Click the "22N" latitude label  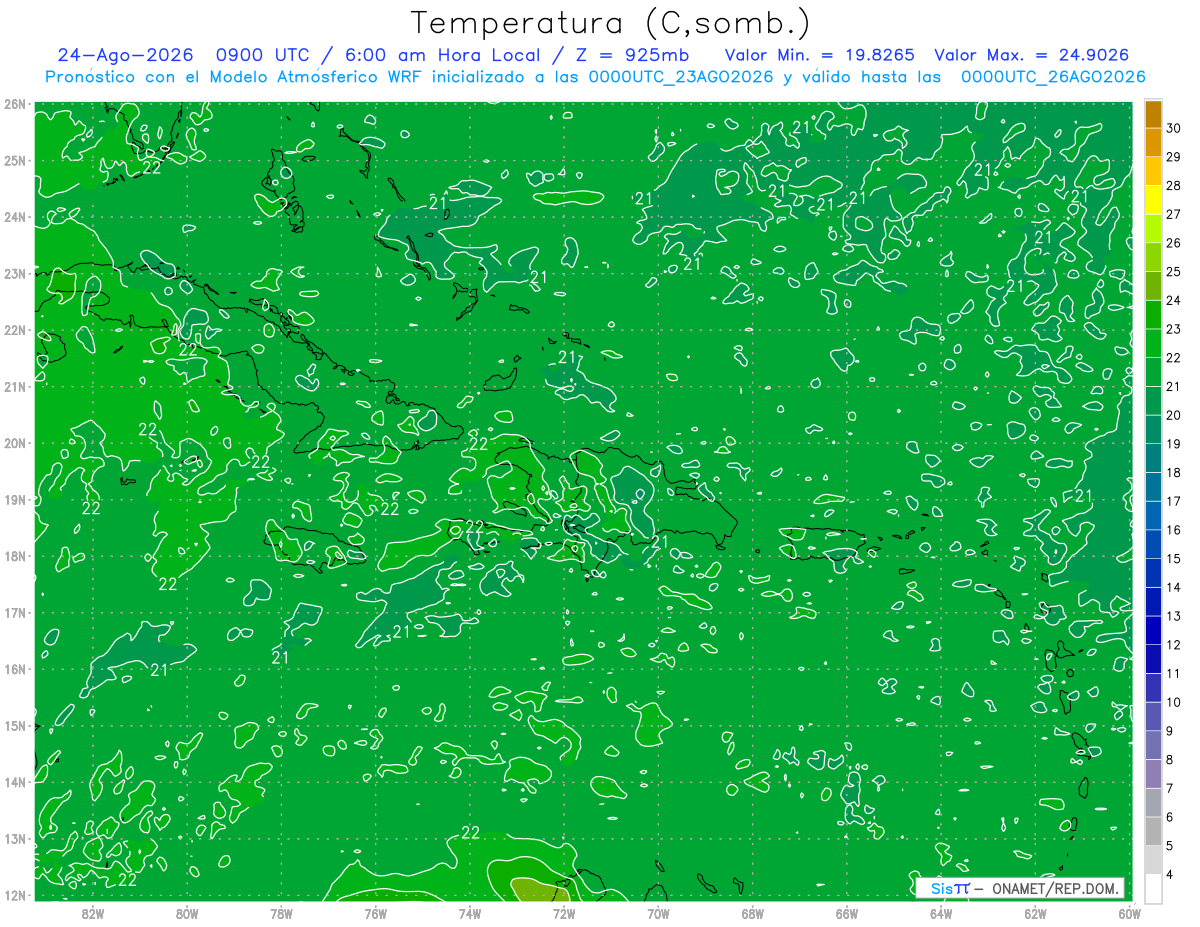coord(14,330)
